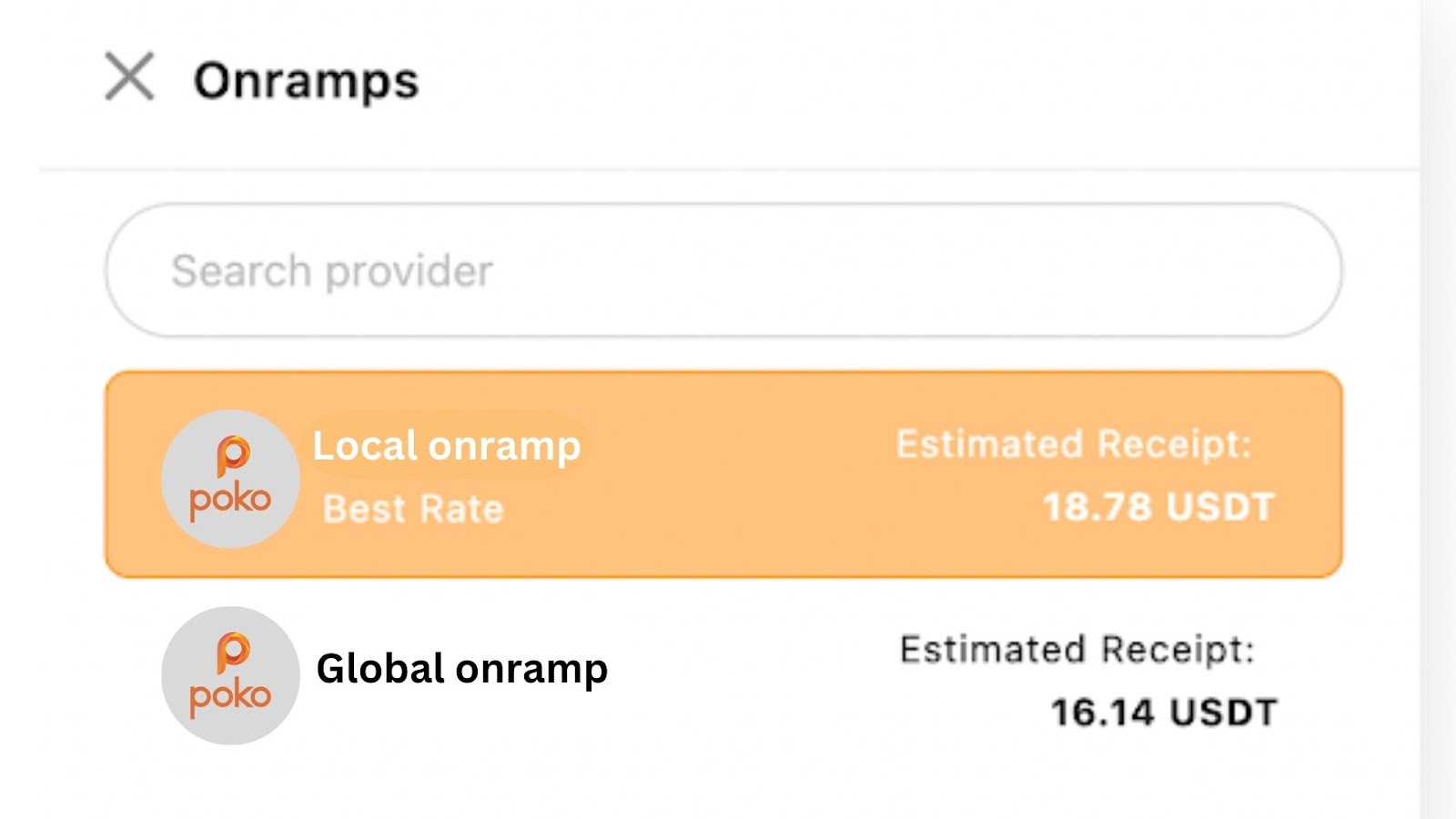This screenshot has width=1456, height=819.
Task: Select the Local onramp provider name
Action: click(x=446, y=446)
